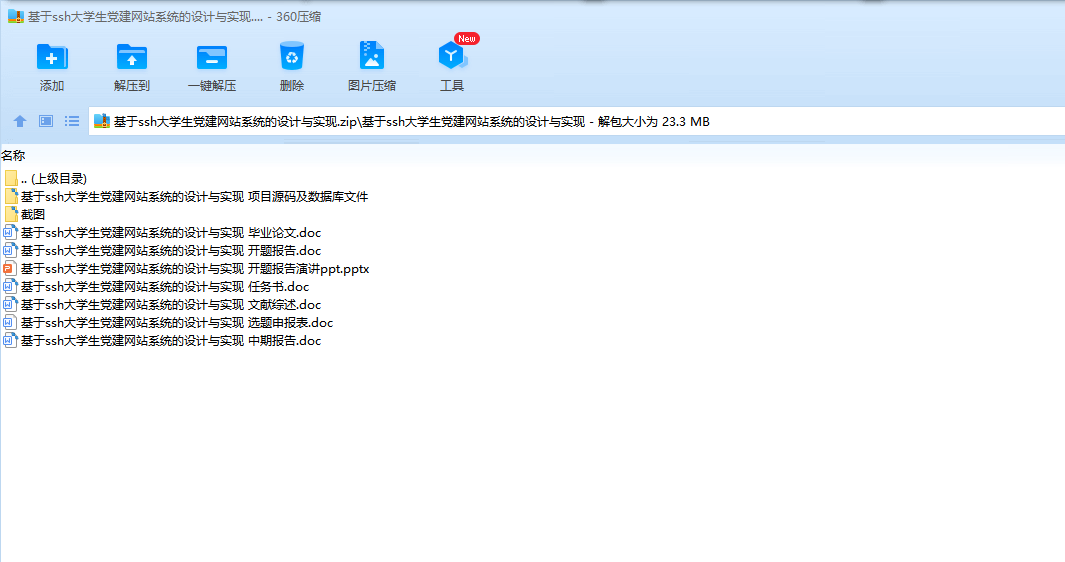Image resolution: width=1065 pixels, height=562 pixels.
Task: Open the 工具 (Tools) icon with New badge
Action: pyautogui.click(x=452, y=56)
